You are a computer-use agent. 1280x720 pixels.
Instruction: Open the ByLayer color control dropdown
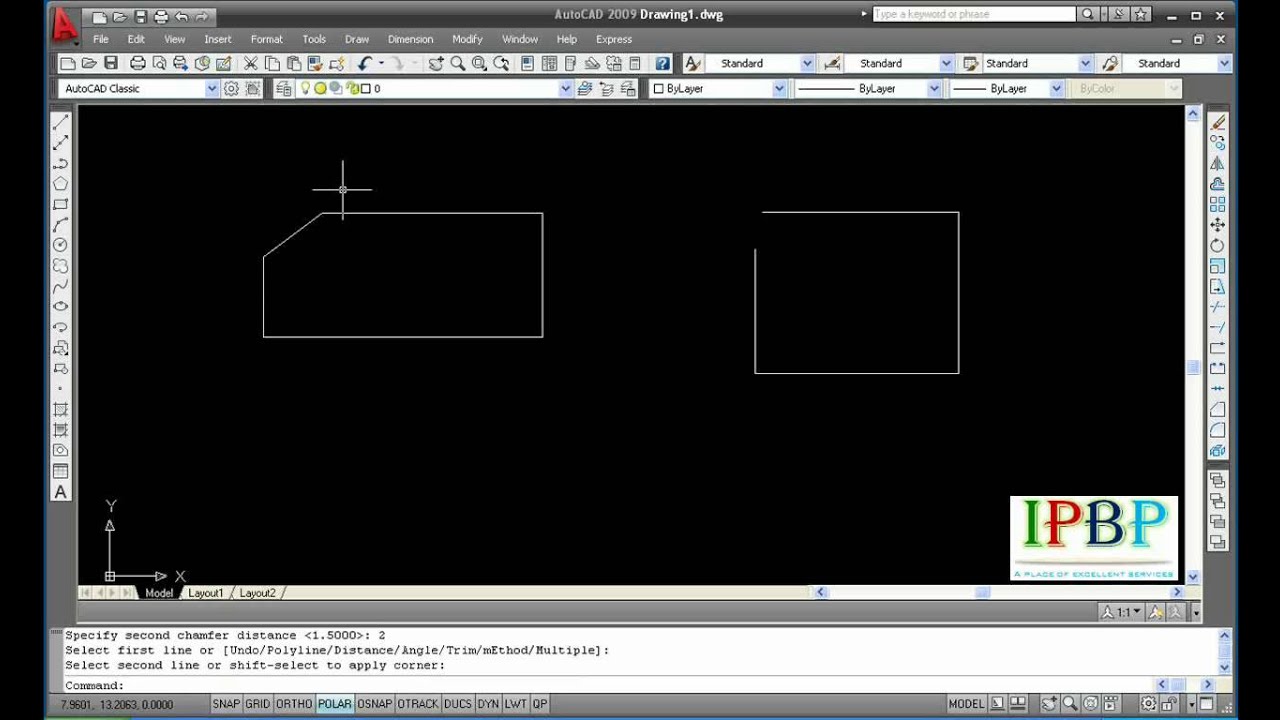(779, 88)
